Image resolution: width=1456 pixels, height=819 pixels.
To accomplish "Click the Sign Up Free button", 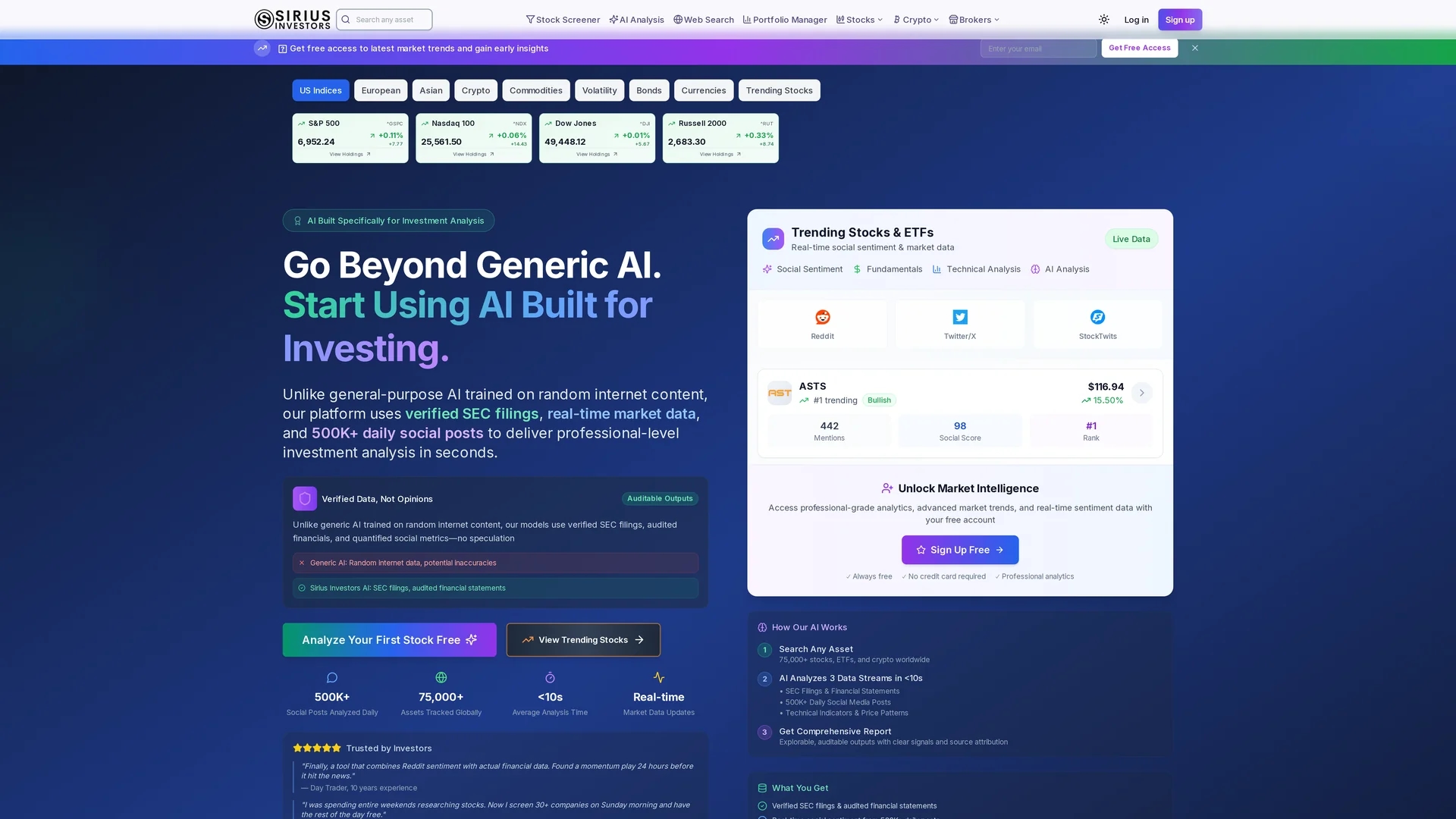I will click(x=960, y=550).
